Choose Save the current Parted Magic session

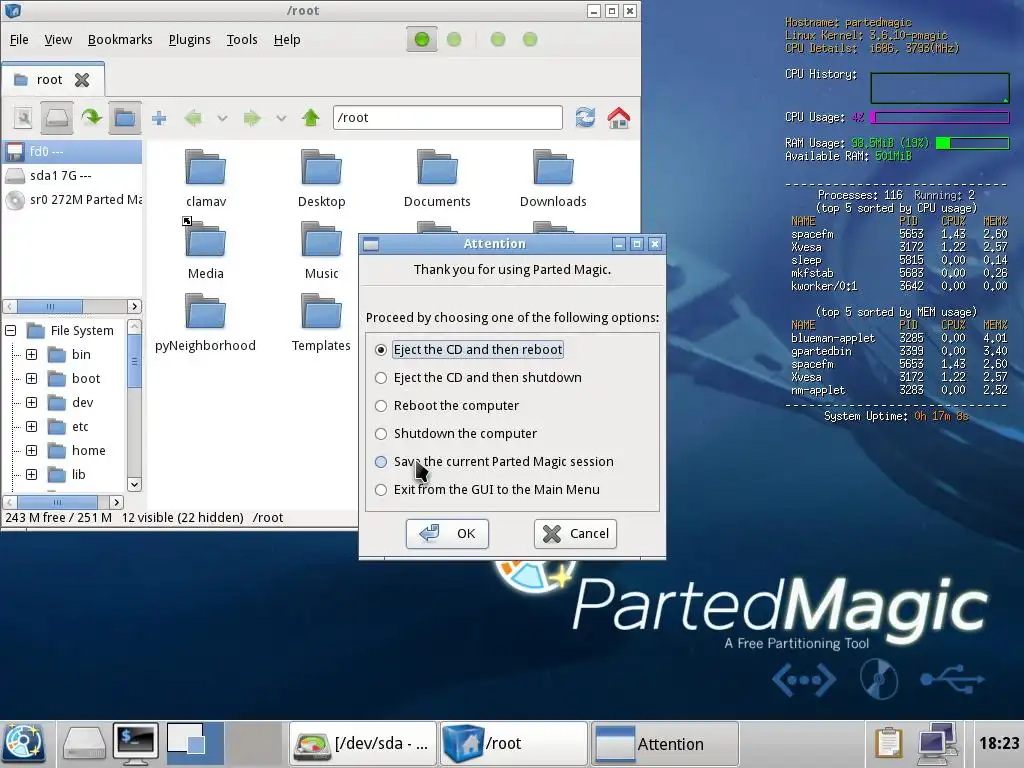click(x=494, y=462)
